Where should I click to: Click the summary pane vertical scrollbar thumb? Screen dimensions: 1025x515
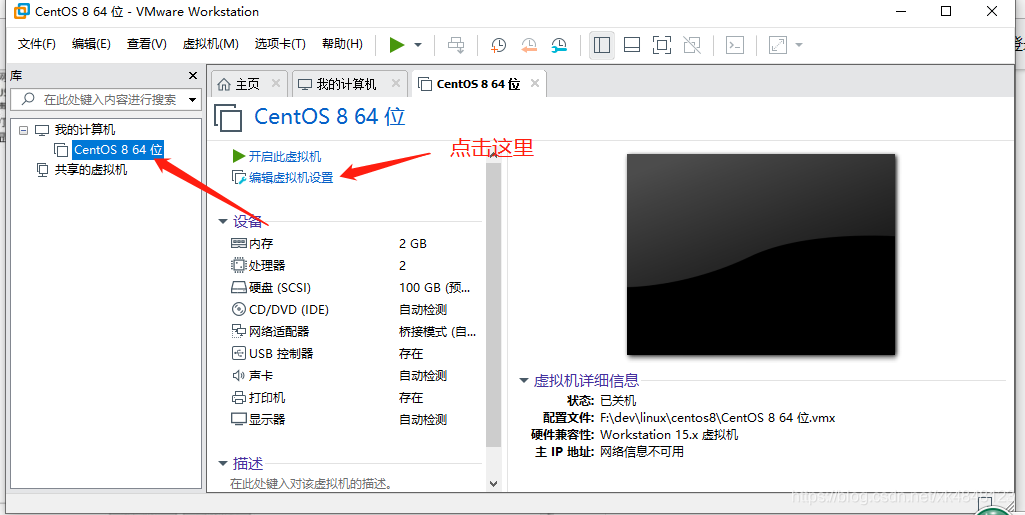coord(494,304)
